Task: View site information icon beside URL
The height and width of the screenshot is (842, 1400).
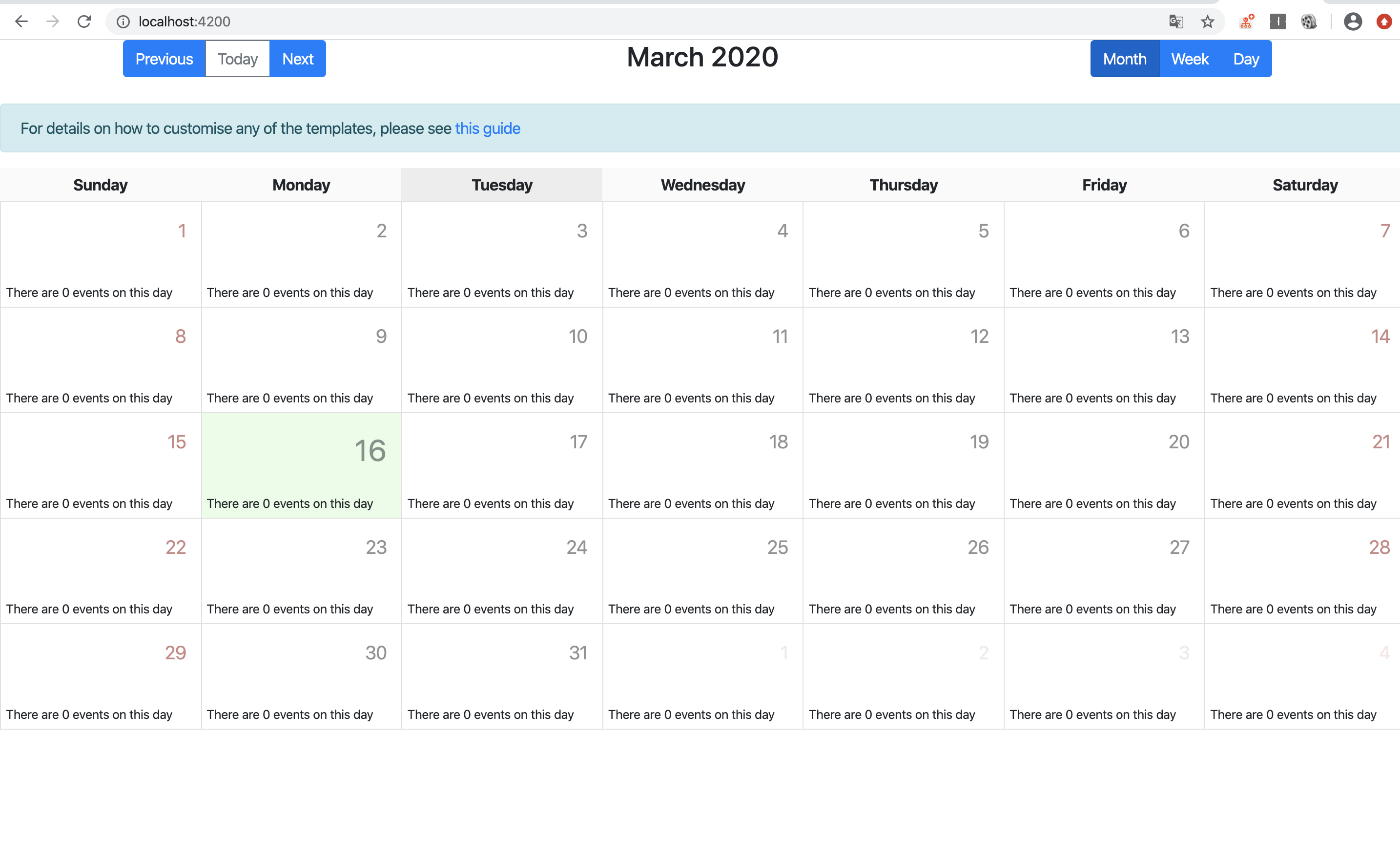Action: (123, 21)
